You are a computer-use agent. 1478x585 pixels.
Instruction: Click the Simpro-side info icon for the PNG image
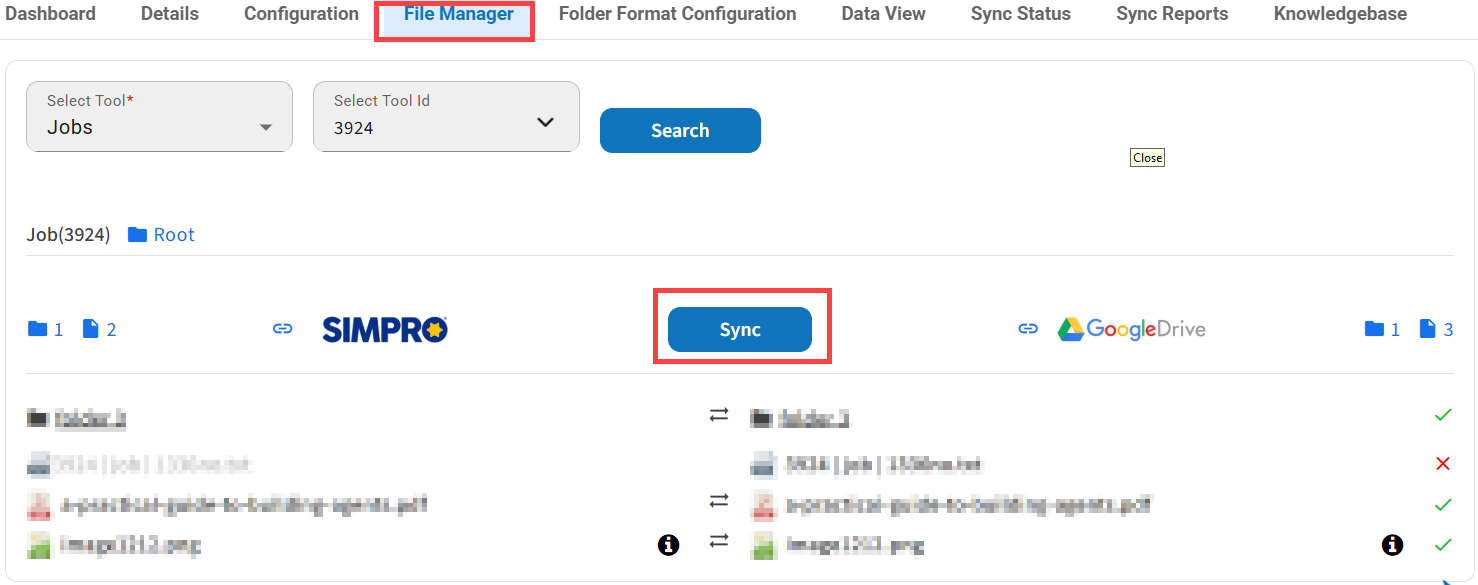click(669, 545)
